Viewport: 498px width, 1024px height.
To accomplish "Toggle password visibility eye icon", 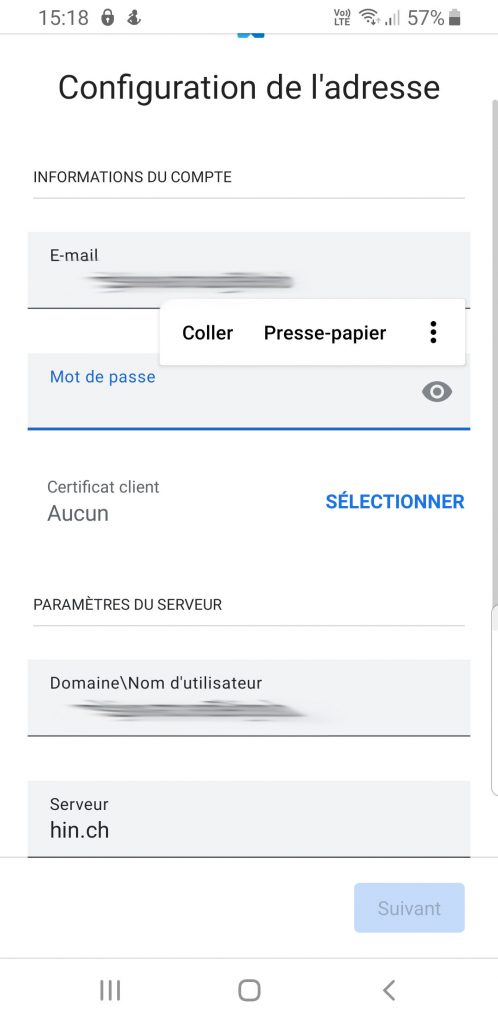I will (x=437, y=392).
